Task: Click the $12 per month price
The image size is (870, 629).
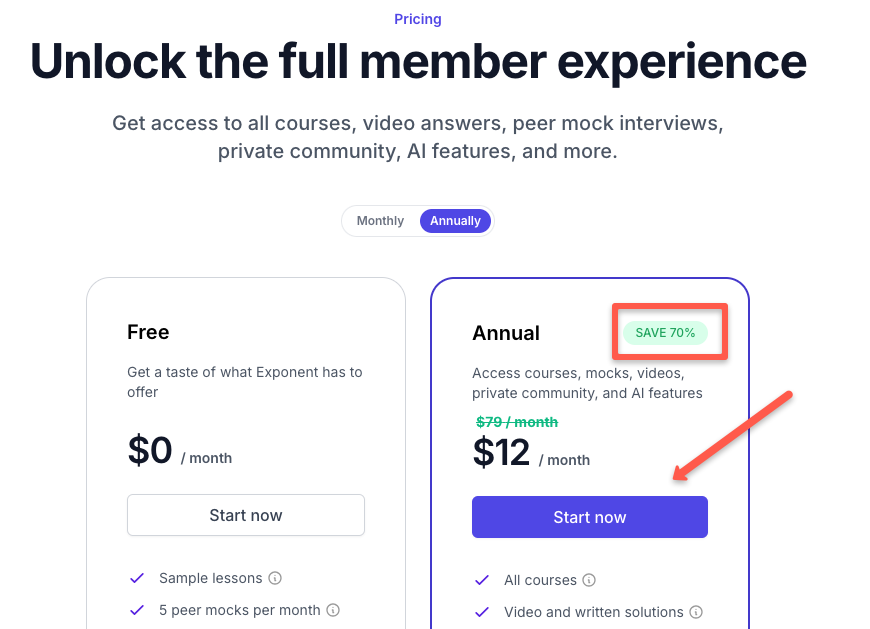Action: [501, 451]
